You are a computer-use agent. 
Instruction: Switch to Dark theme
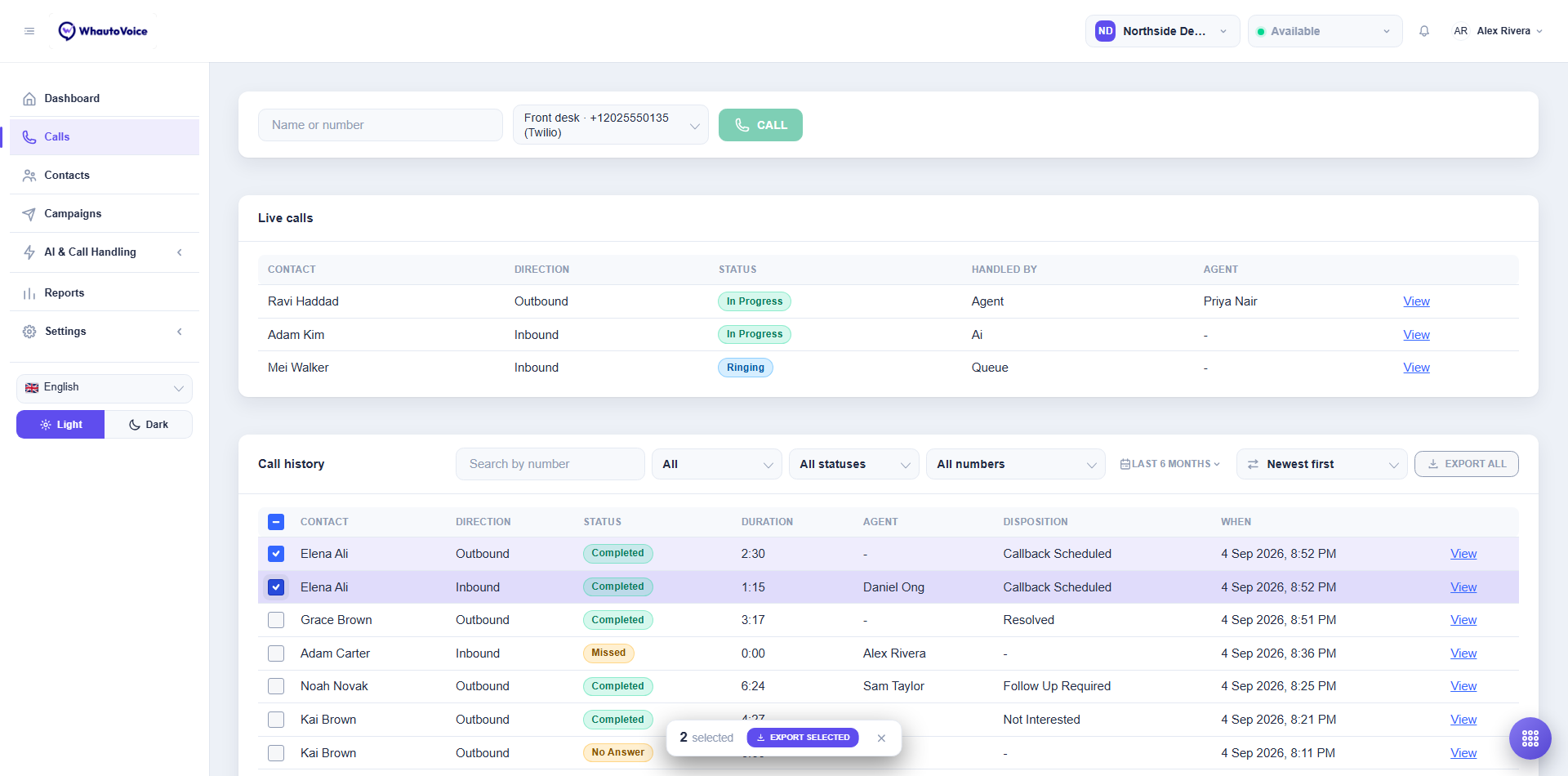149,425
